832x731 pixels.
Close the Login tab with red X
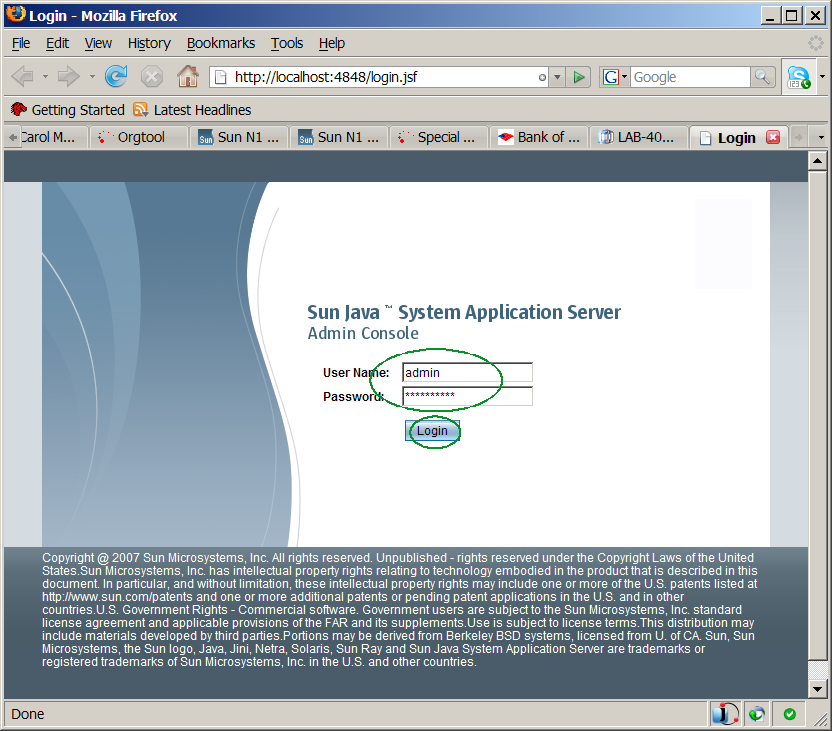(773, 137)
